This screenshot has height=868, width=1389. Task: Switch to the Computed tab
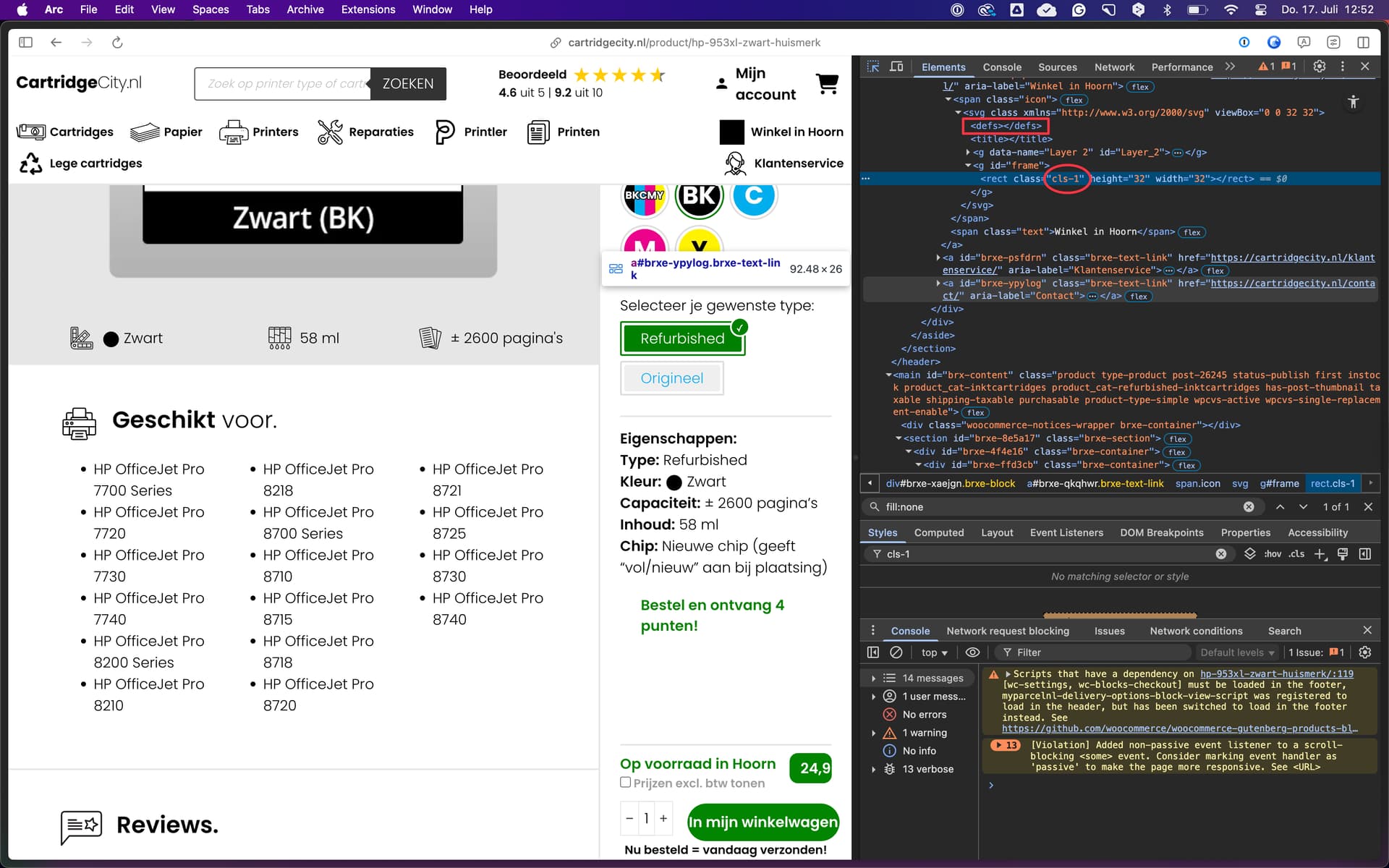[938, 532]
